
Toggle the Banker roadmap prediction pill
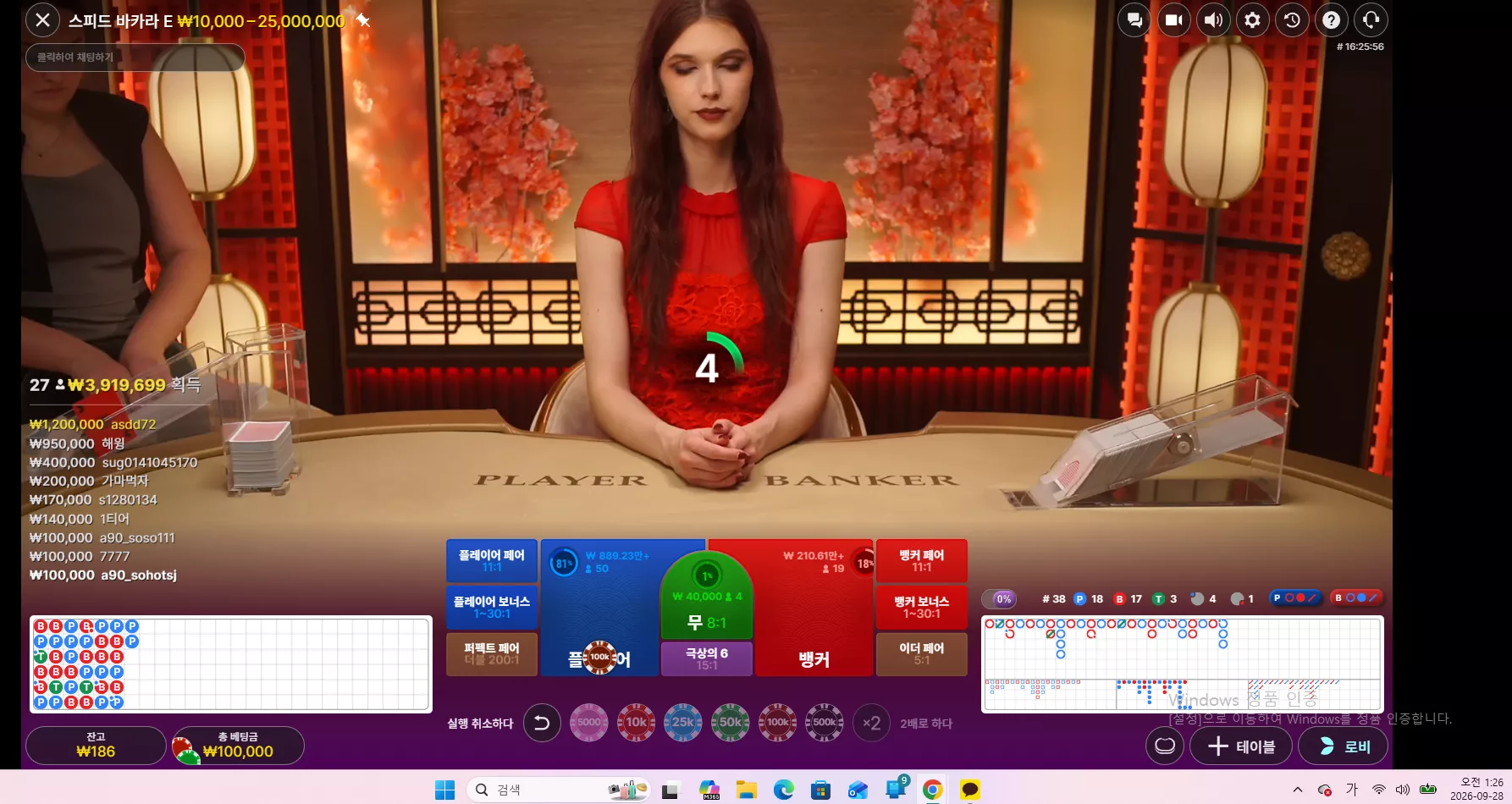tap(1356, 597)
